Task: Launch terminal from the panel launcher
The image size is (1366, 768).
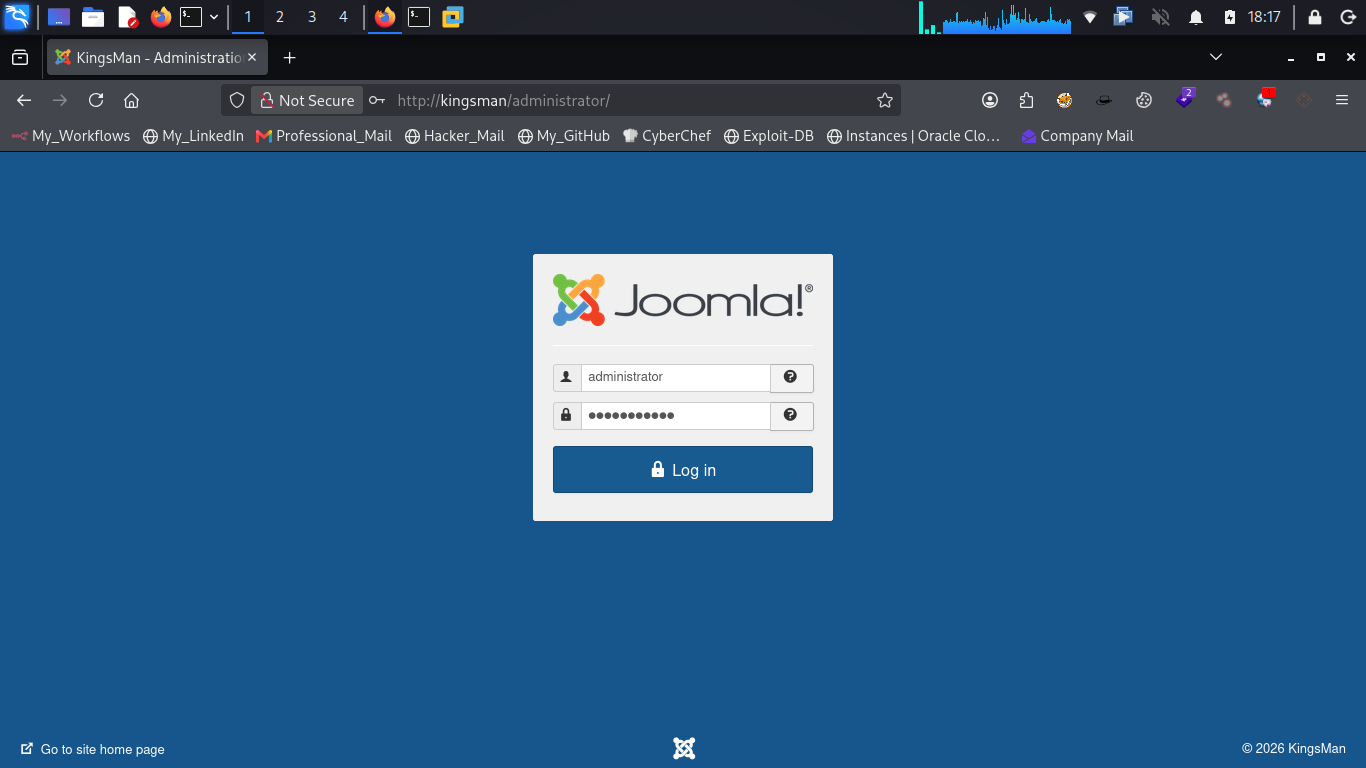Action: tap(191, 17)
